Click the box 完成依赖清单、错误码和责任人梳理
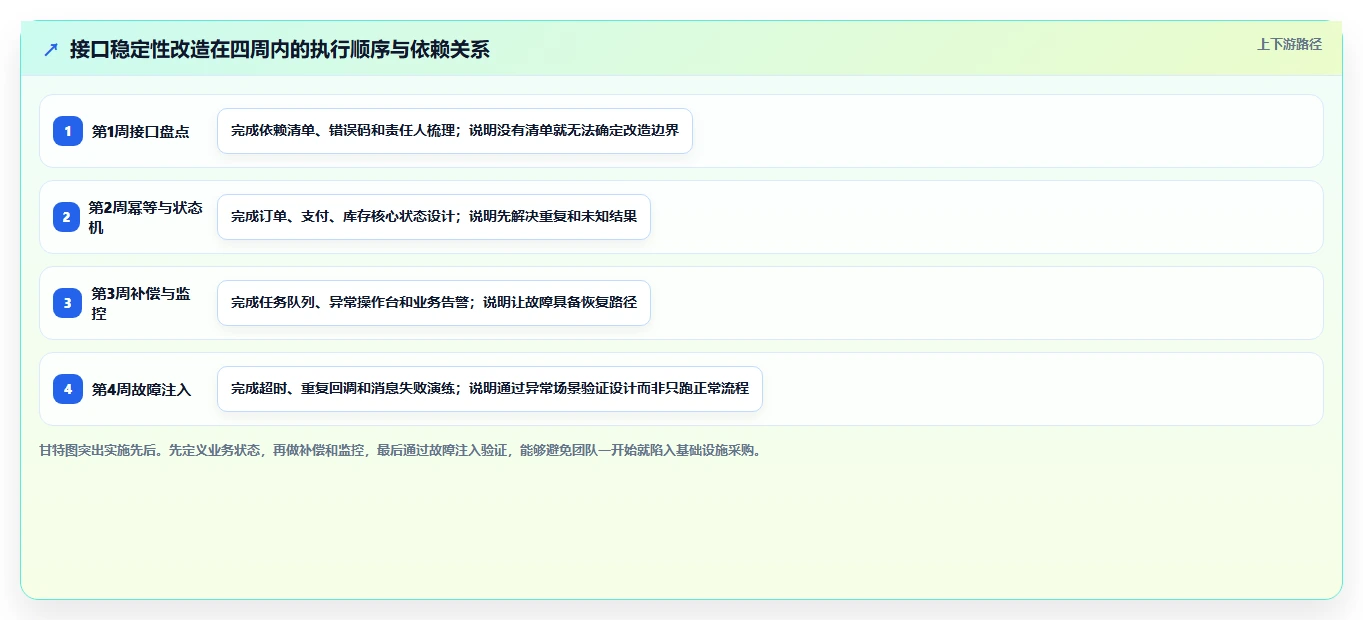 point(455,131)
